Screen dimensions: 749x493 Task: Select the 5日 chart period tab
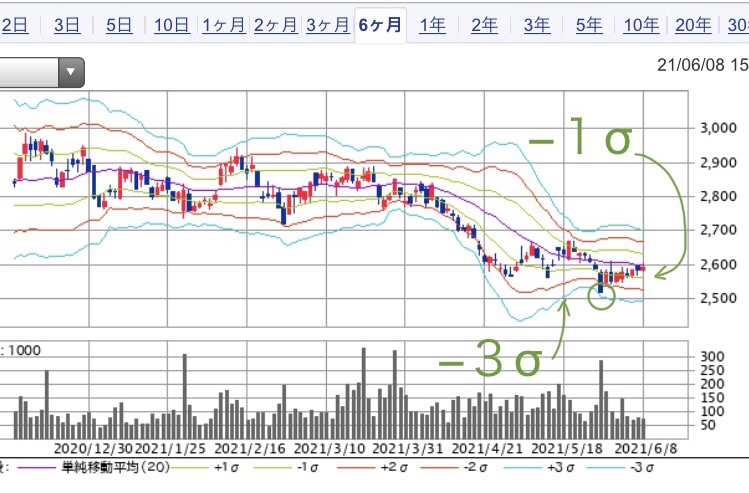pyautogui.click(x=118, y=26)
